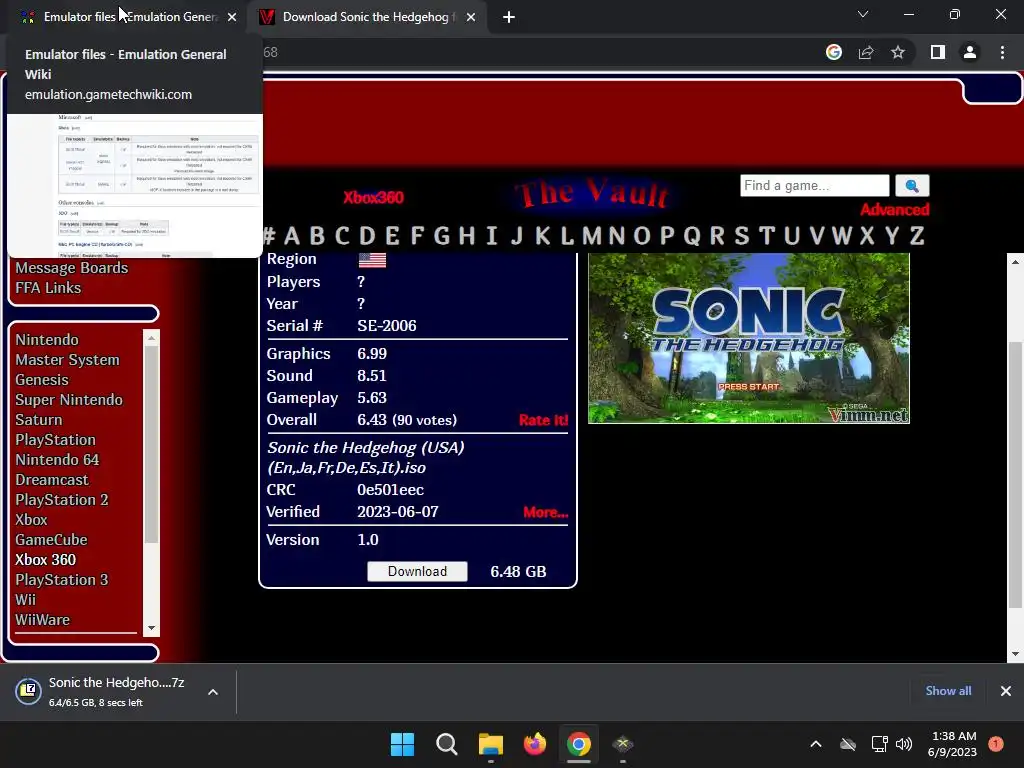The height and width of the screenshot is (768, 1024).
Task: Click system list scrollbar up arrow
Action: [152, 338]
